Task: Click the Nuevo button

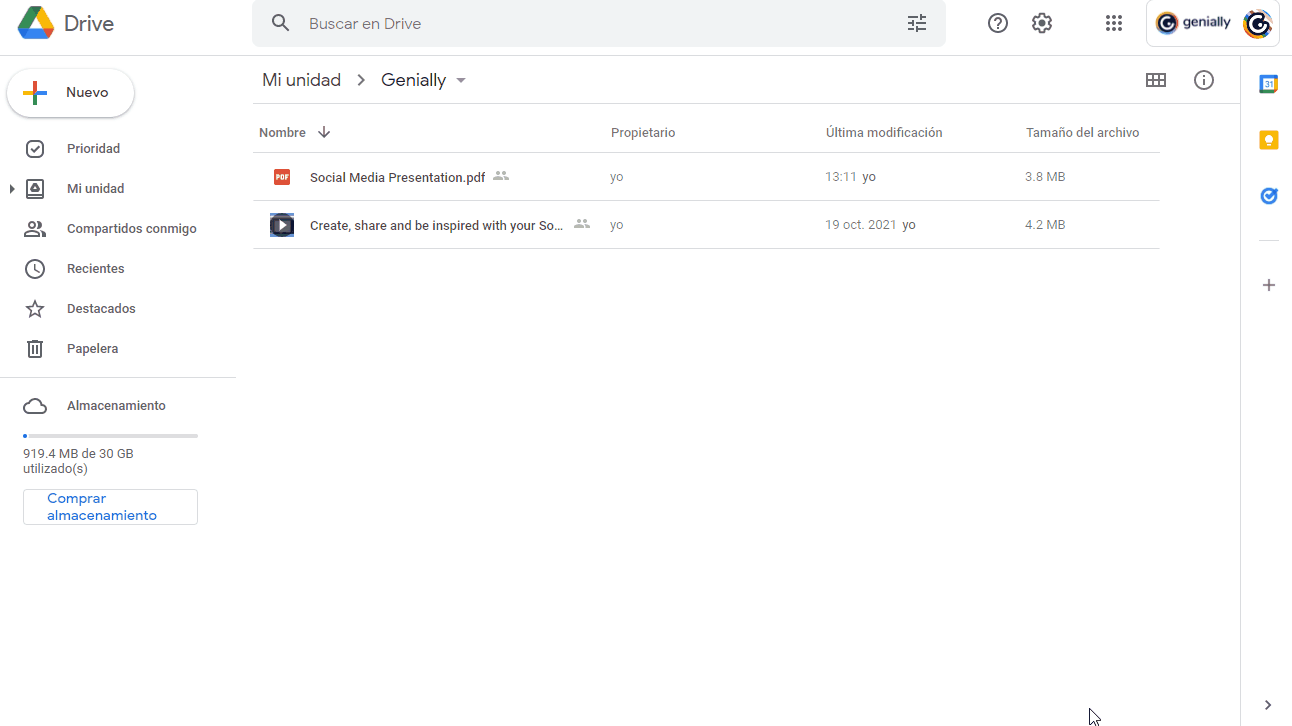Action: tap(71, 93)
